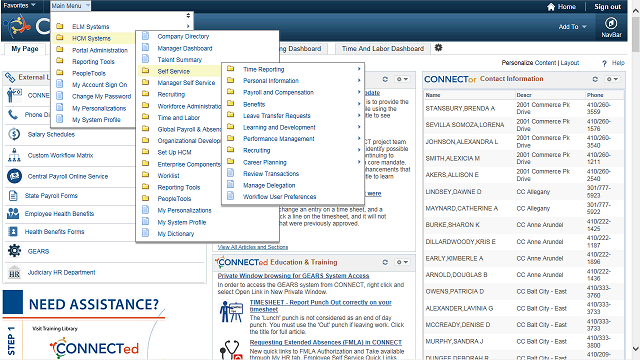The height and width of the screenshot is (360, 640).
Task: Open Workflow User Preferences entry
Action: click(280, 197)
